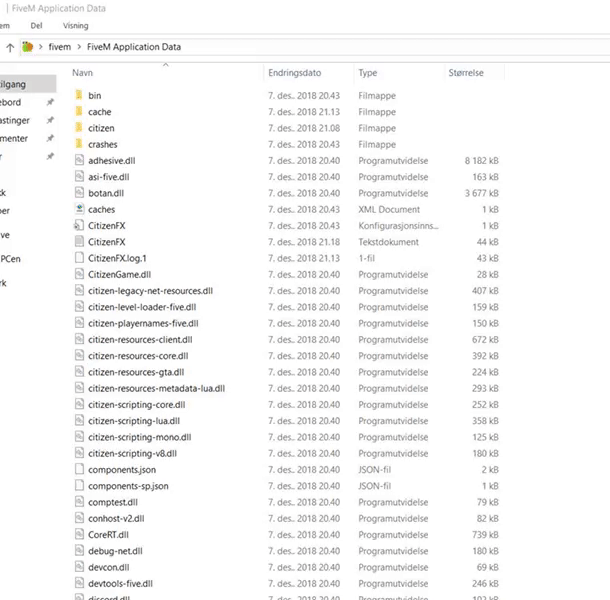Click the components-sp.json file icon

[x=79, y=485]
